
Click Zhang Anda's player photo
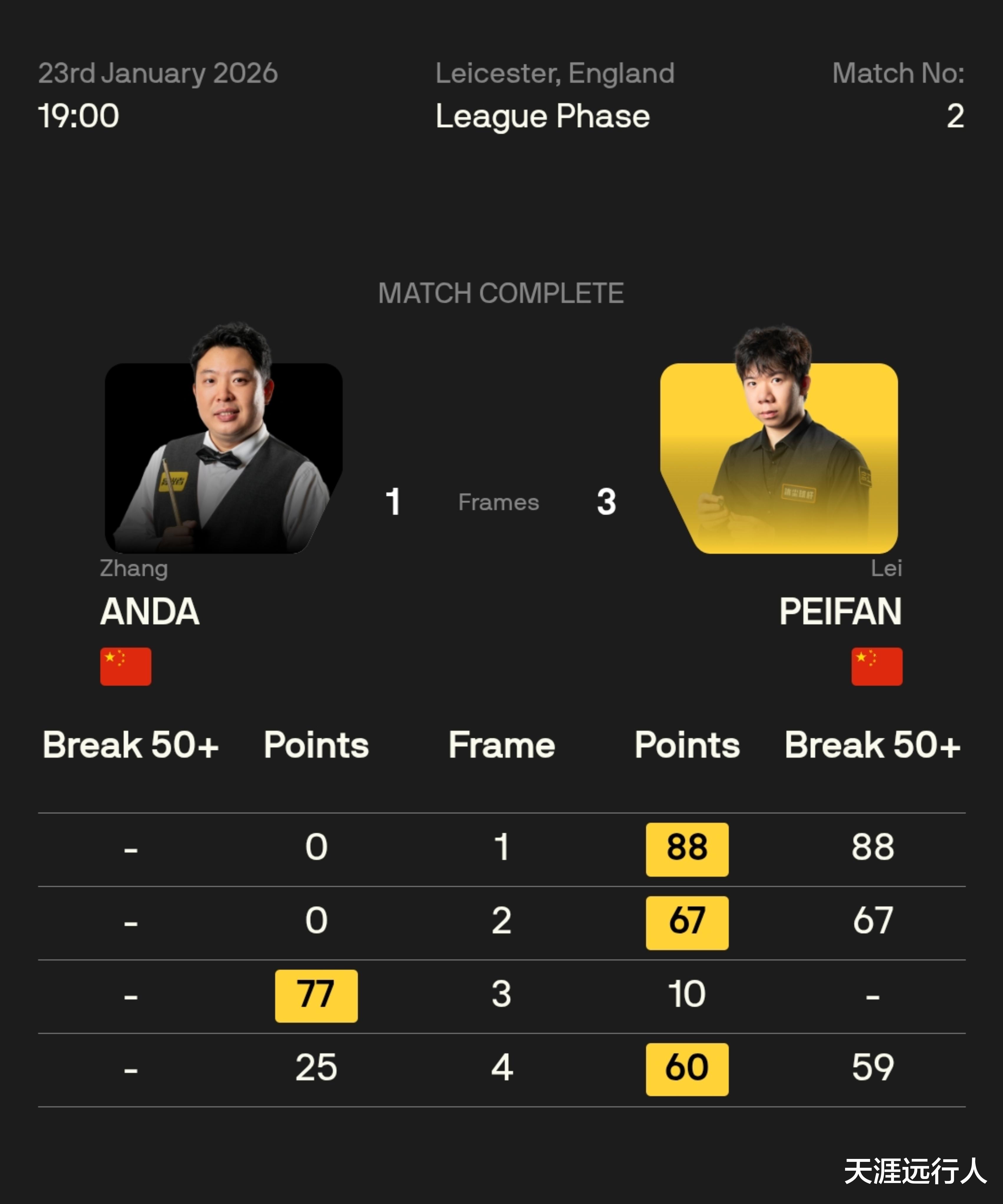(224, 453)
